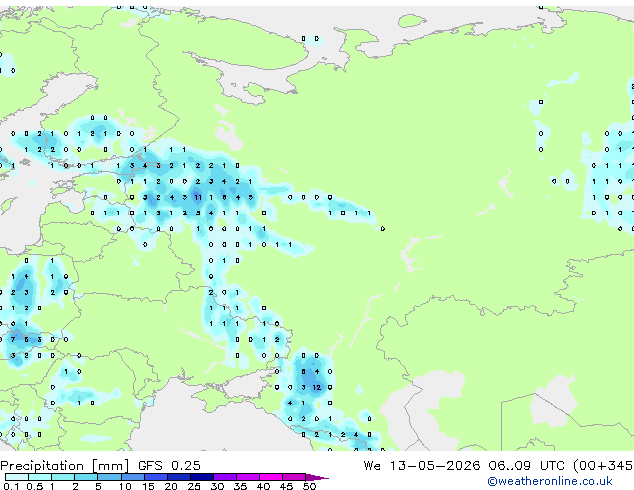This screenshot has height=490, width=634.
Task: Click the legend value '25'
Action: [194, 486]
